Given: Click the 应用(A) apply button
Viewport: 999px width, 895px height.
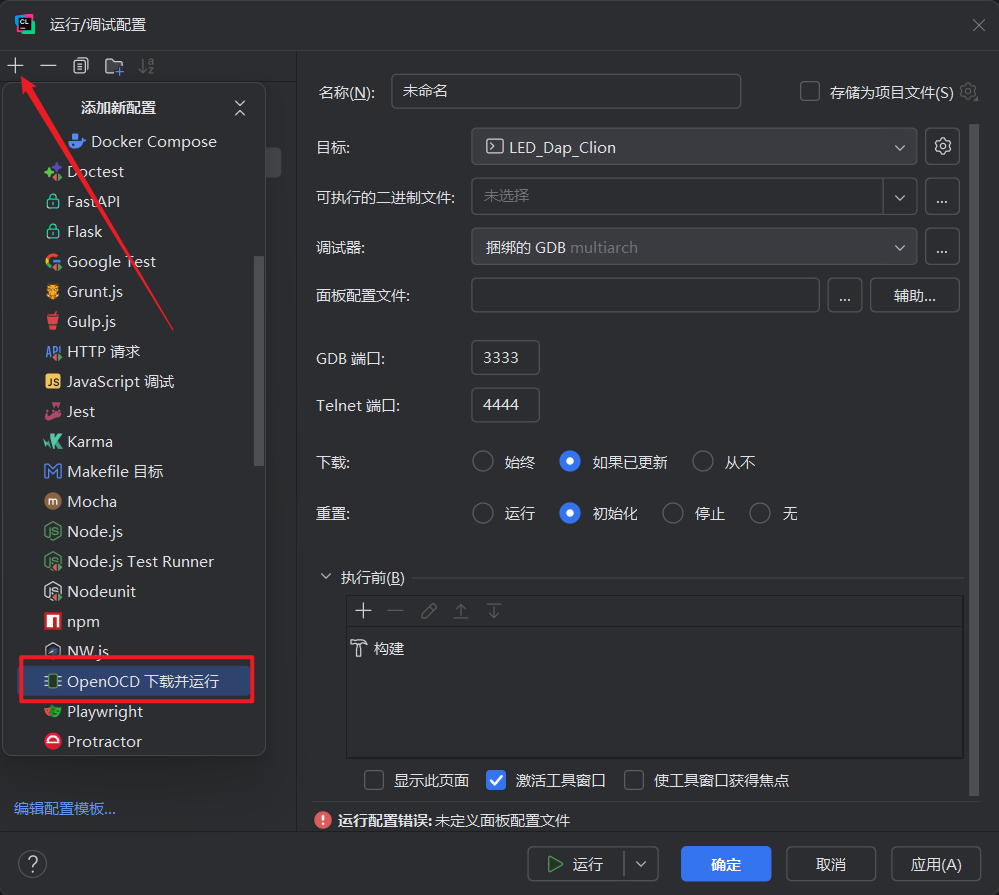Looking at the screenshot, I should pos(936,864).
